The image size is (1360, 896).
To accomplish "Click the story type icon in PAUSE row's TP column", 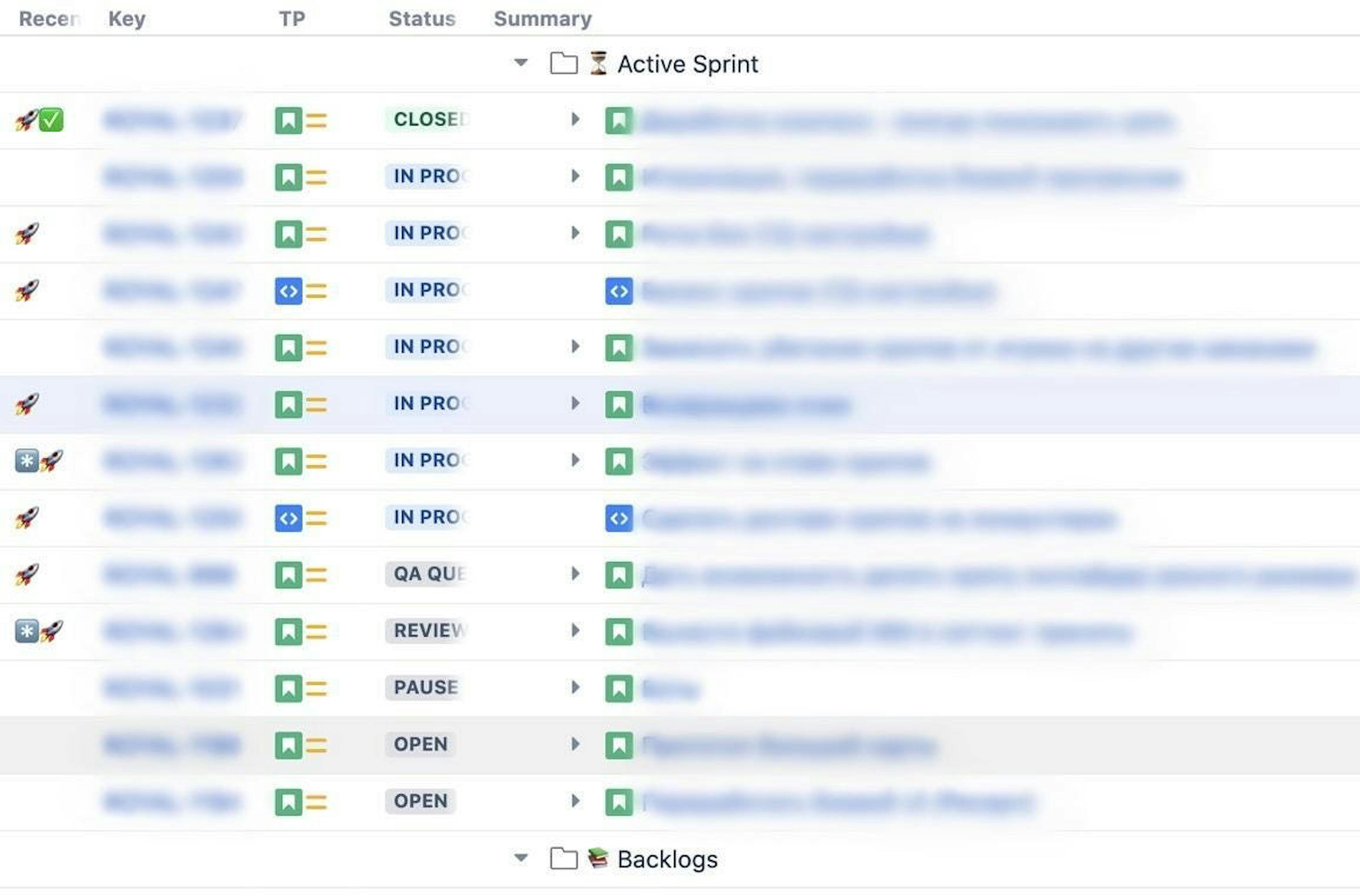I will click(289, 688).
